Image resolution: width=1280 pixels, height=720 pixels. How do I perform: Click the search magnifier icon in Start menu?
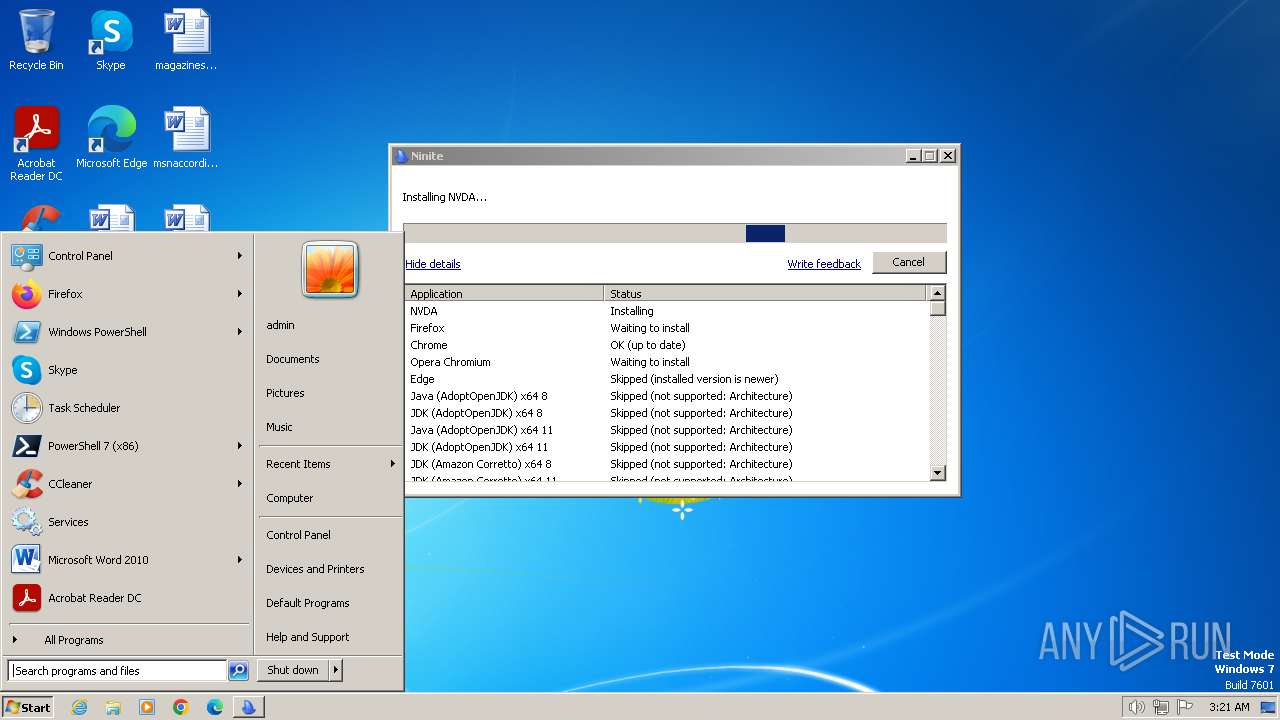point(238,671)
